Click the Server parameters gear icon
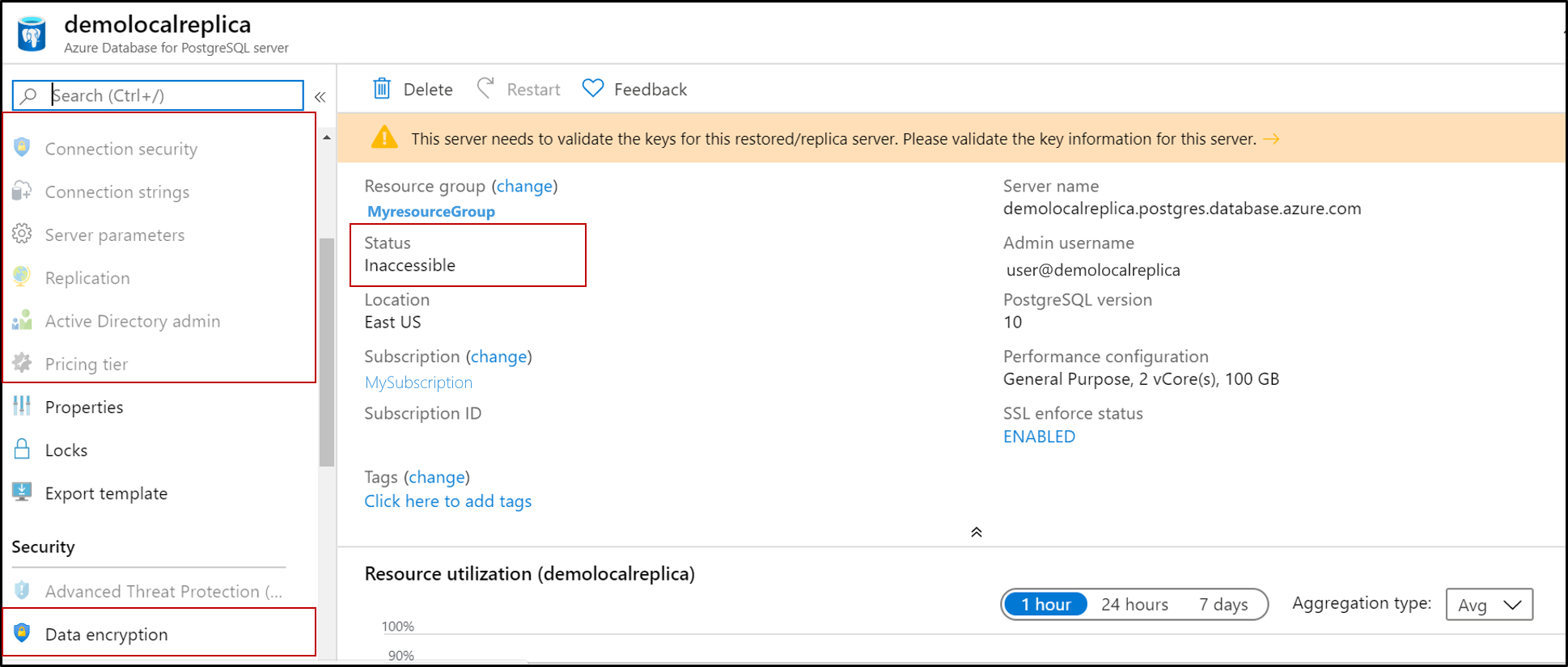The height and width of the screenshot is (667, 1568). click(22, 234)
